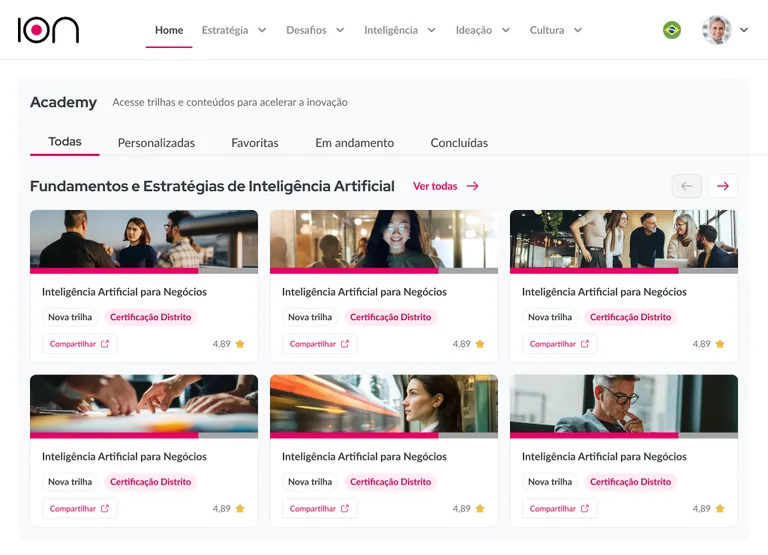Click 'Acesse trilhas e conteúdos' subtitle text
The width and height of the screenshot is (768, 555).
click(x=230, y=102)
